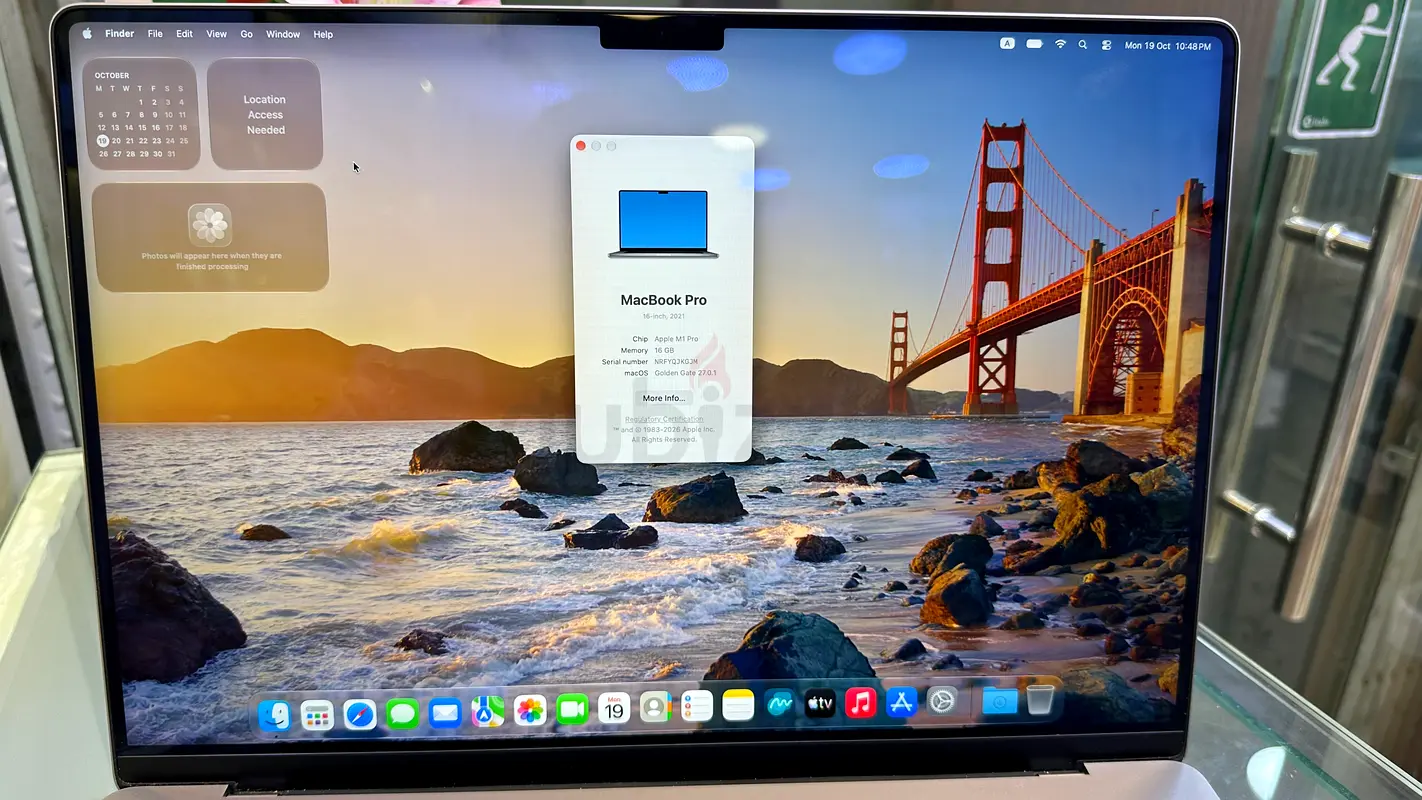Open the App Store in Dock
Image resolution: width=1422 pixels, height=800 pixels.
click(901, 702)
